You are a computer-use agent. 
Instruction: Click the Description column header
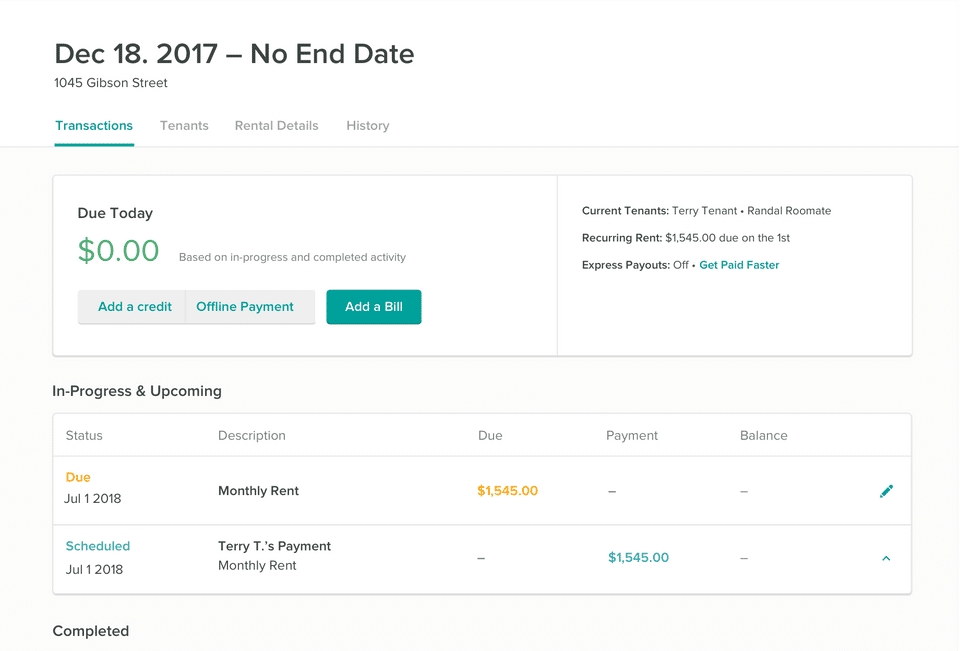(252, 436)
